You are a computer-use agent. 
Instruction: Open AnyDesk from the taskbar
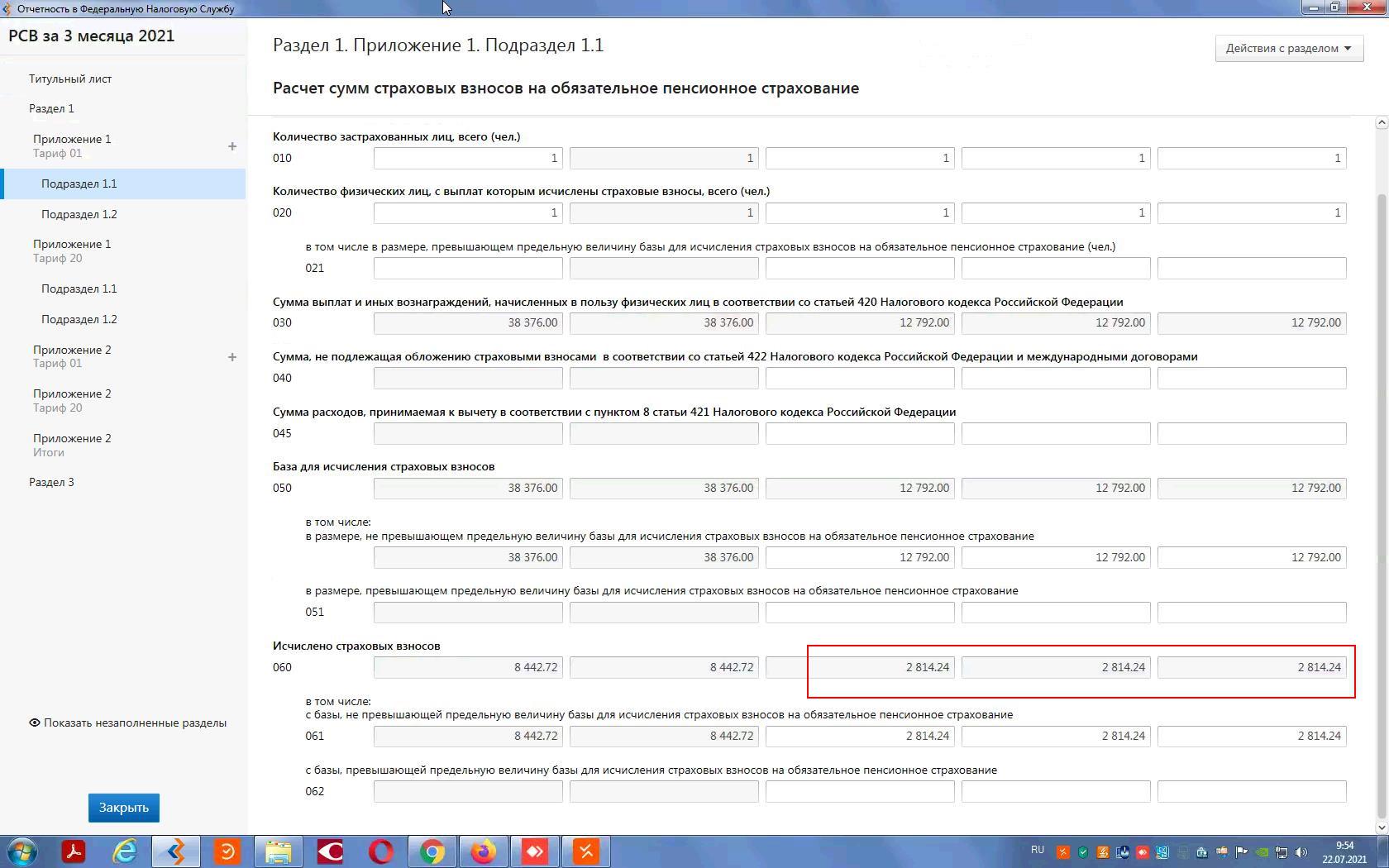[x=535, y=851]
